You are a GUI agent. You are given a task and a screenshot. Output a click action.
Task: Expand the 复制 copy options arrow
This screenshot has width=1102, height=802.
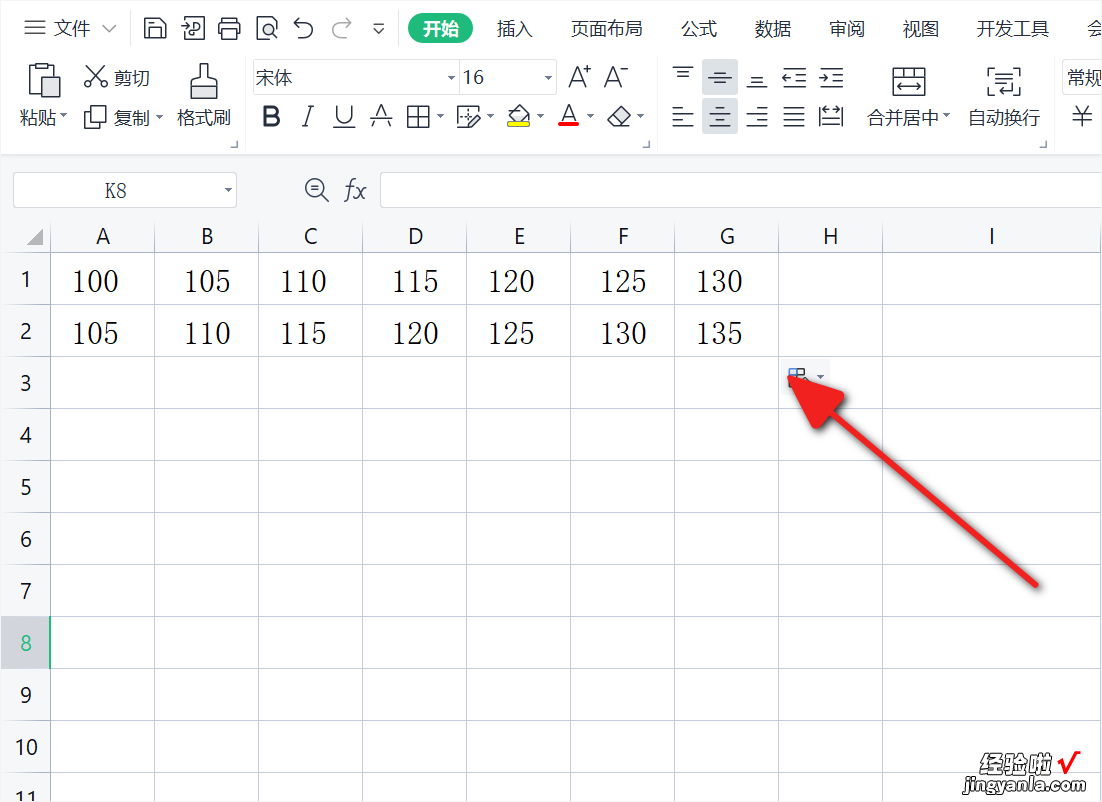[x=160, y=117]
